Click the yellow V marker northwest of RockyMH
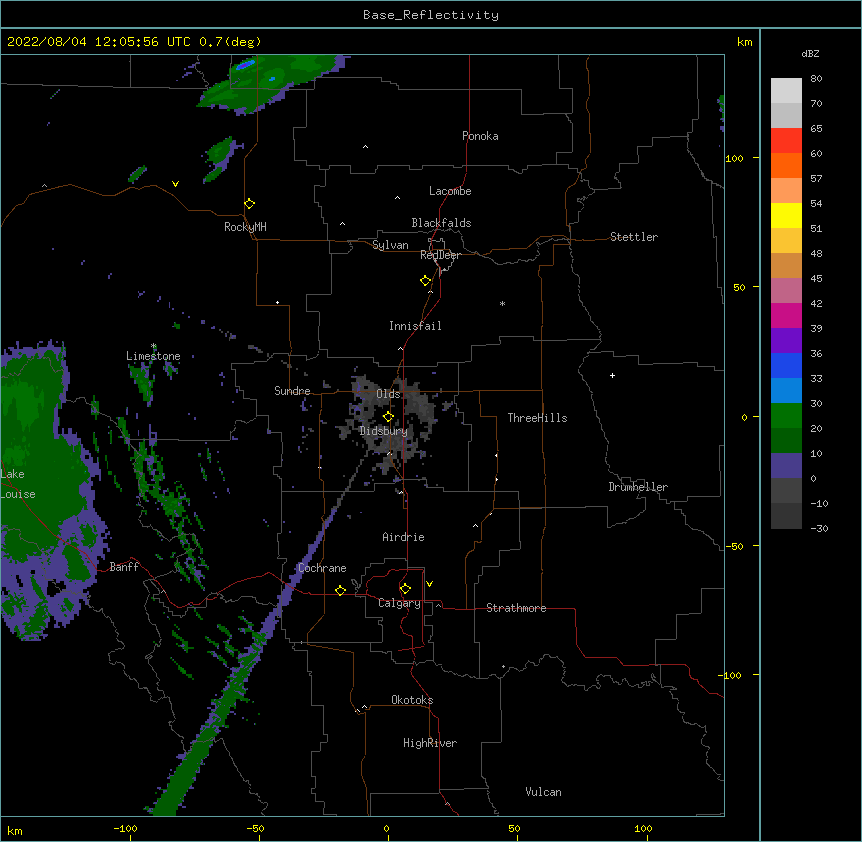 (x=175, y=184)
